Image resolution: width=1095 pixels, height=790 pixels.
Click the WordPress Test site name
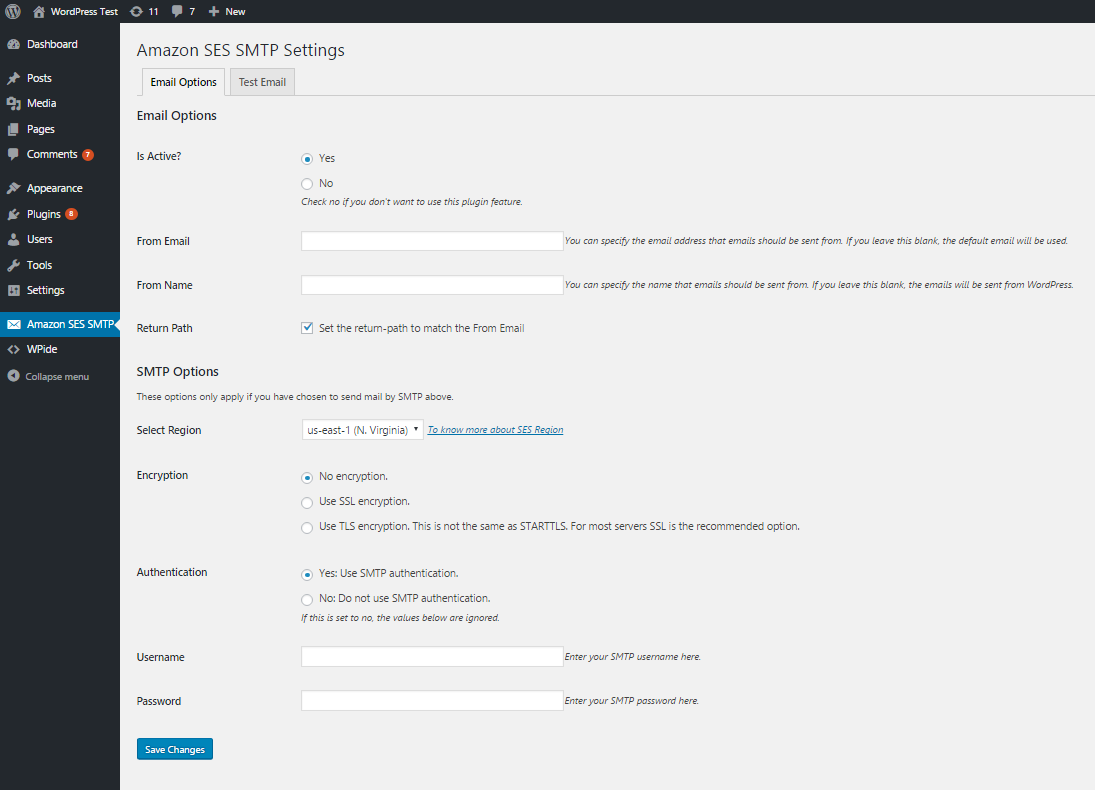84,11
